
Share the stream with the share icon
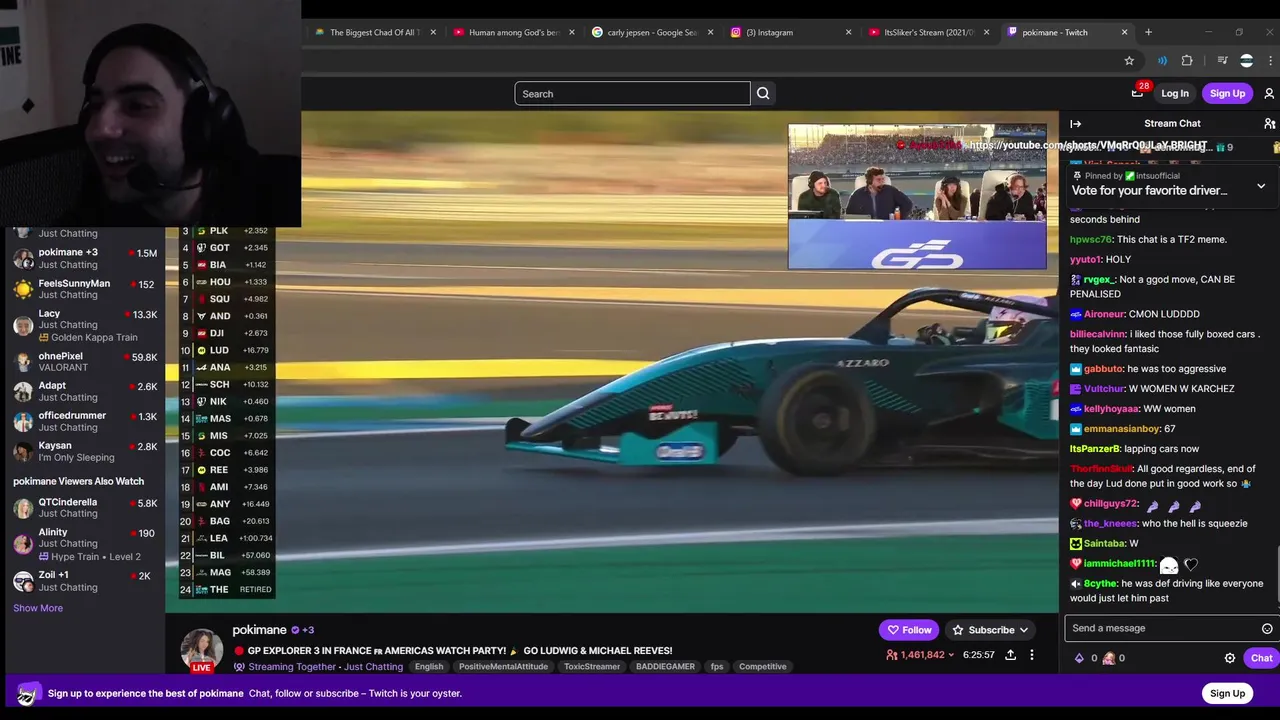click(1010, 655)
